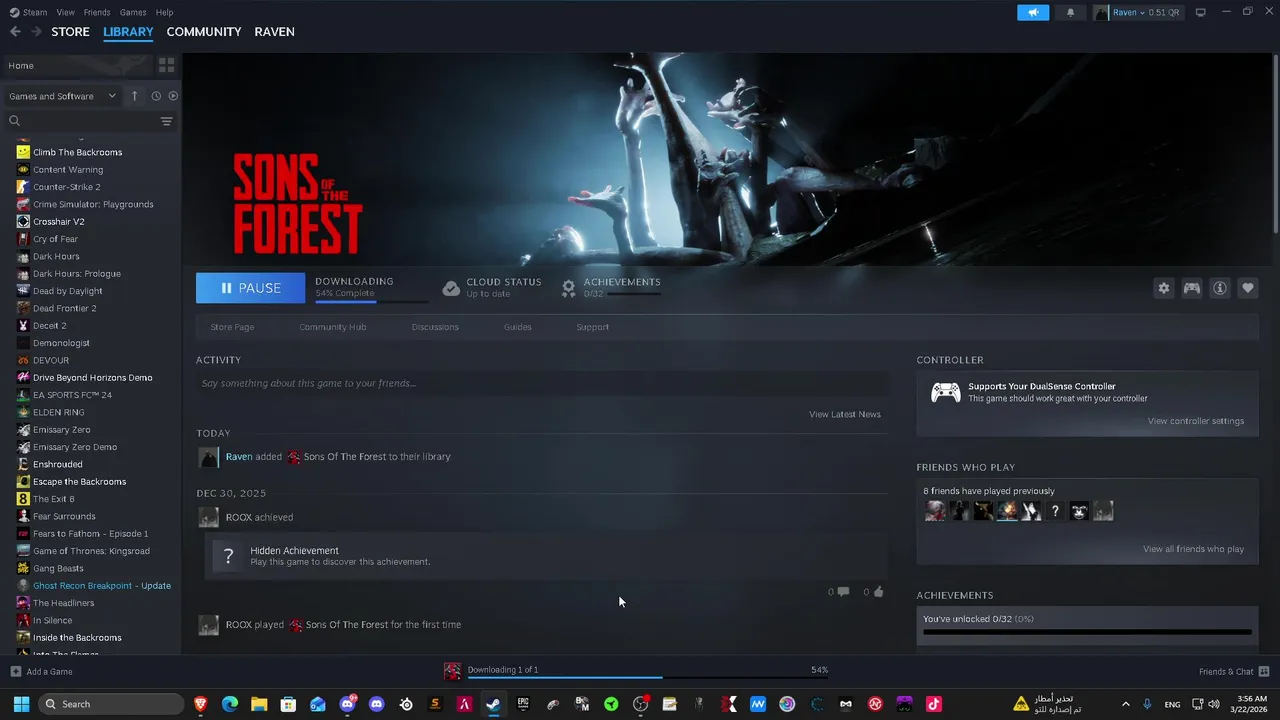Open the Support link
This screenshot has width=1280, height=720.
[593, 327]
